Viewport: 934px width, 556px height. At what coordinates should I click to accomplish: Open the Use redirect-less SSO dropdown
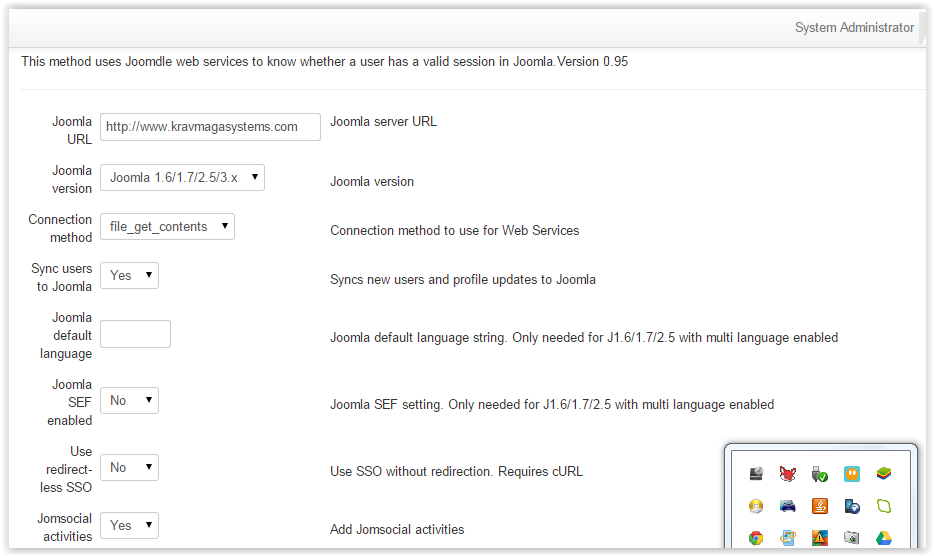pyautogui.click(x=129, y=467)
